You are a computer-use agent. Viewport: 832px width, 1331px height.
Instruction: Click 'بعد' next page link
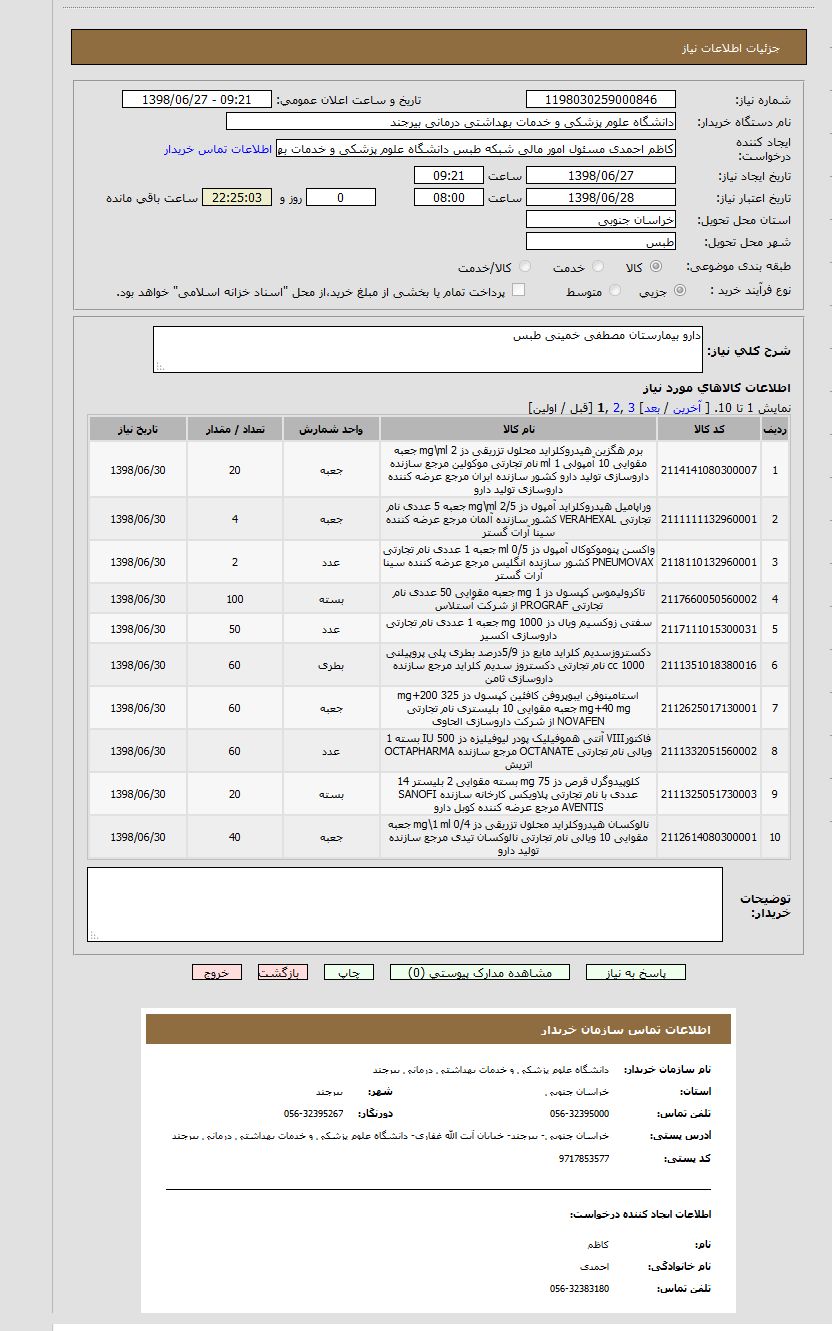(651, 408)
